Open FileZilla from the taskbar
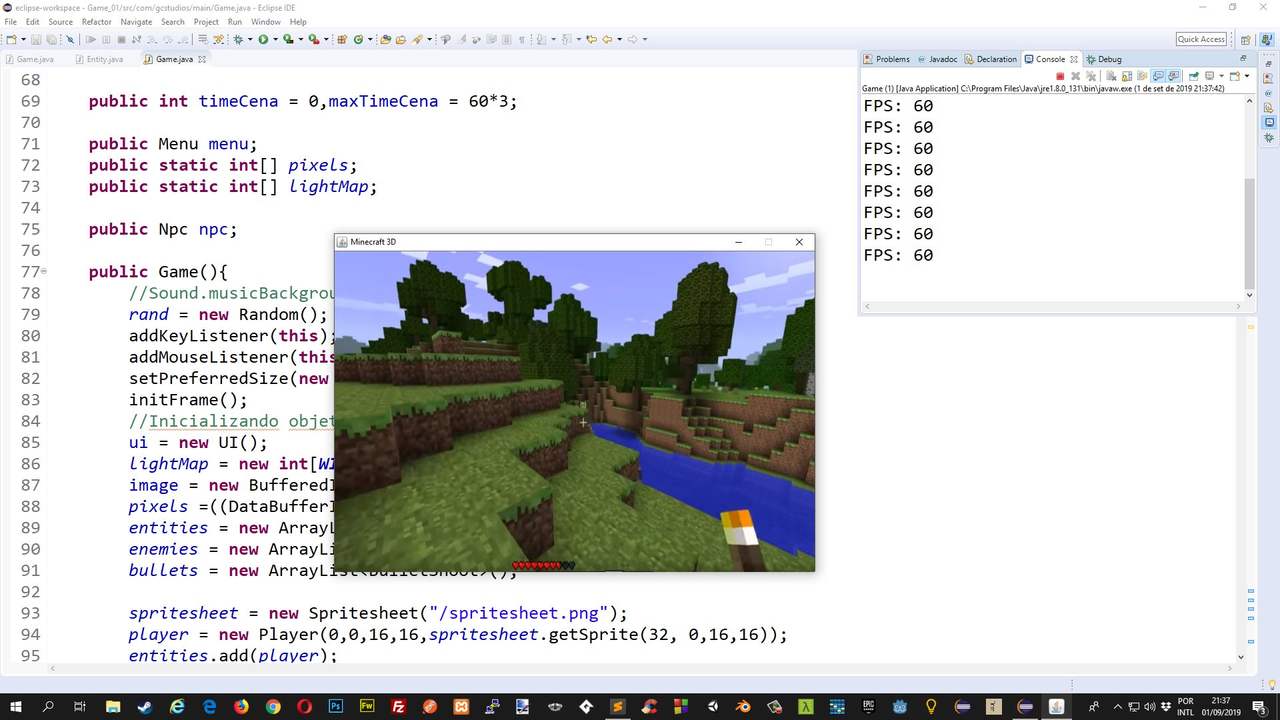Image resolution: width=1280 pixels, height=720 pixels. click(x=398, y=706)
